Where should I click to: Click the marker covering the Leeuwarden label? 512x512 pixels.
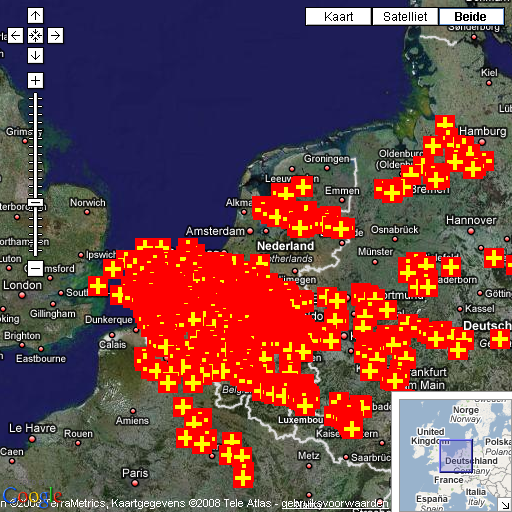(303, 186)
